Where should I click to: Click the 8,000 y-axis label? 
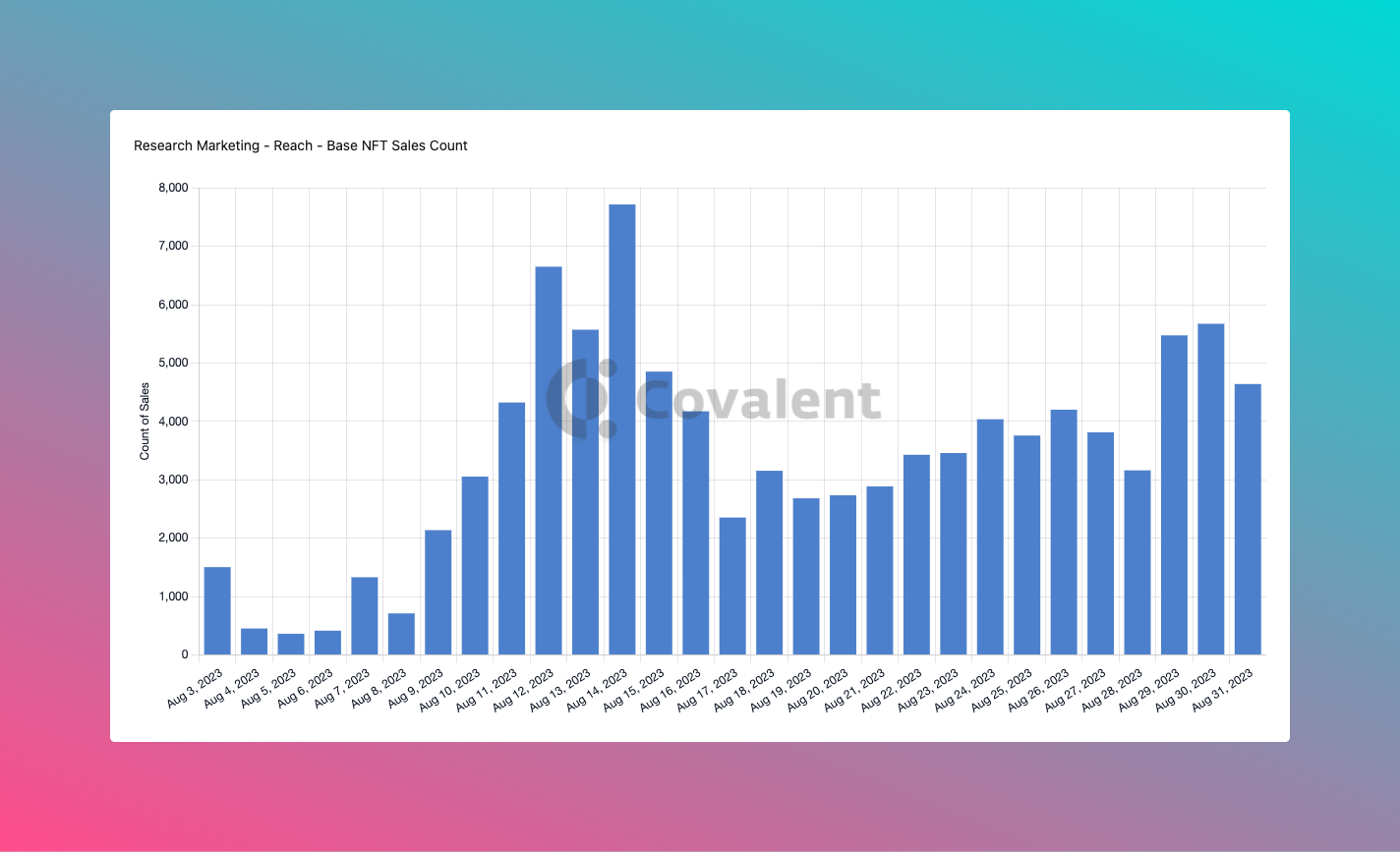173,188
